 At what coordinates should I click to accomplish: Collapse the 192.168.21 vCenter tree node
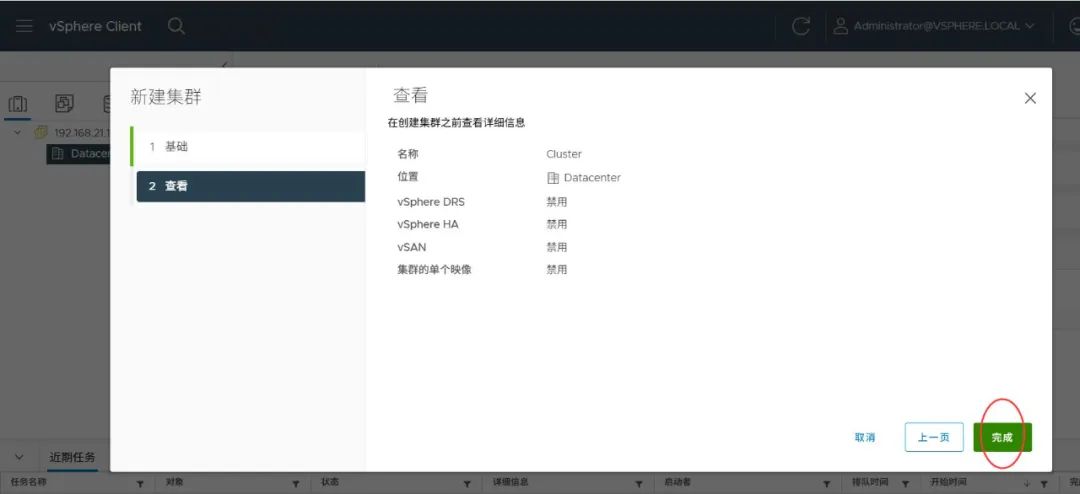[x=18, y=132]
